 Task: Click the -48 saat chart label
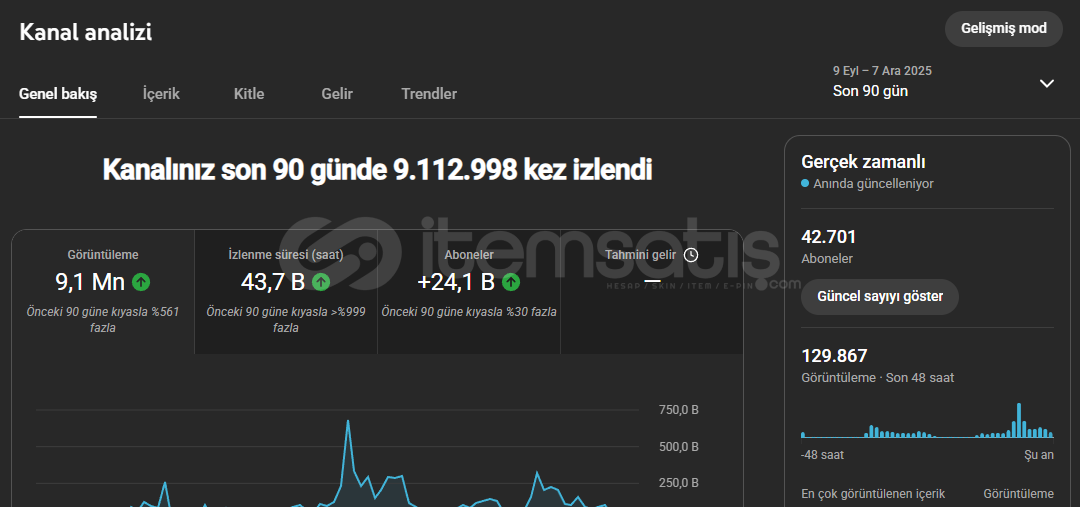822,455
